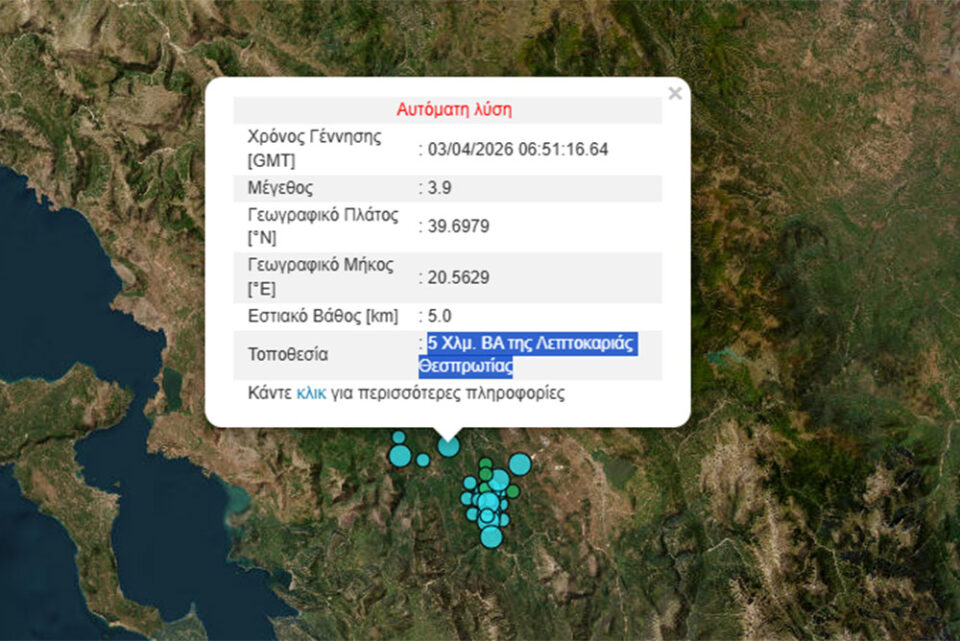Select the topmost green earthquake marker
This screenshot has width=960, height=641.
point(485,464)
